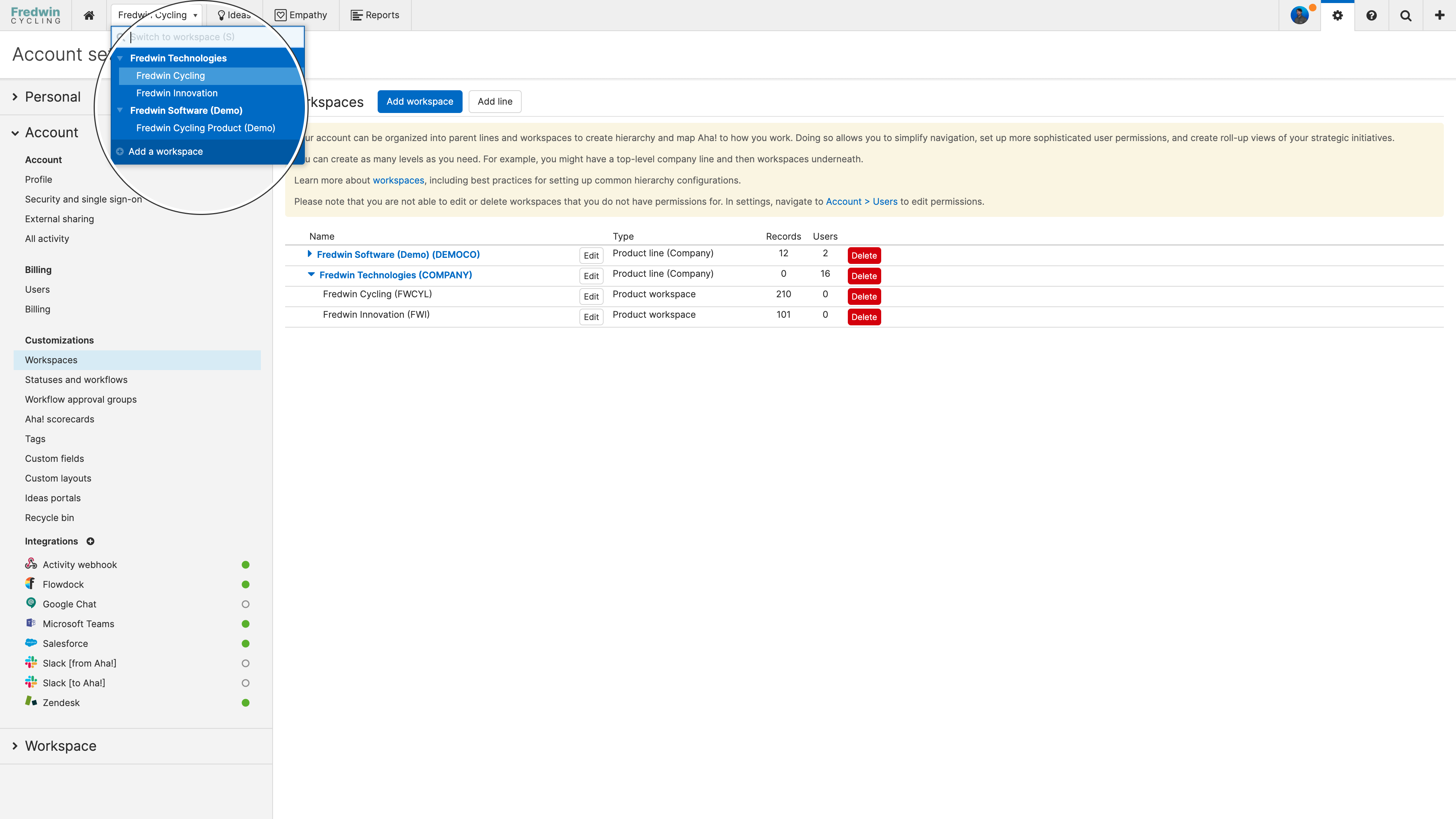This screenshot has height=819, width=1456.
Task: Expand Fredwin Technologies workspace tree
Action: [x=120, y=57]
